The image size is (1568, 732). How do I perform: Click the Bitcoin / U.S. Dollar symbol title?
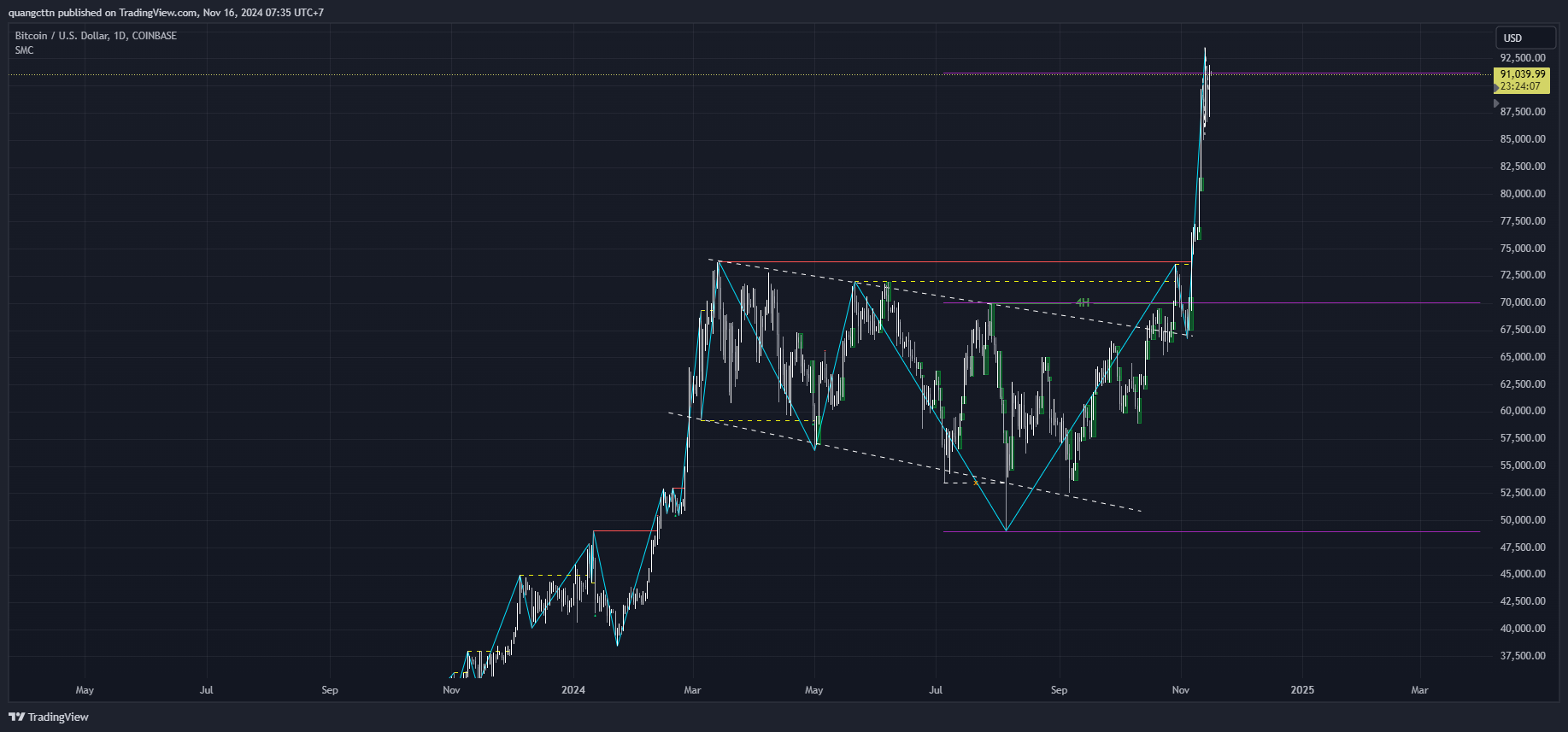coord(96,36)
